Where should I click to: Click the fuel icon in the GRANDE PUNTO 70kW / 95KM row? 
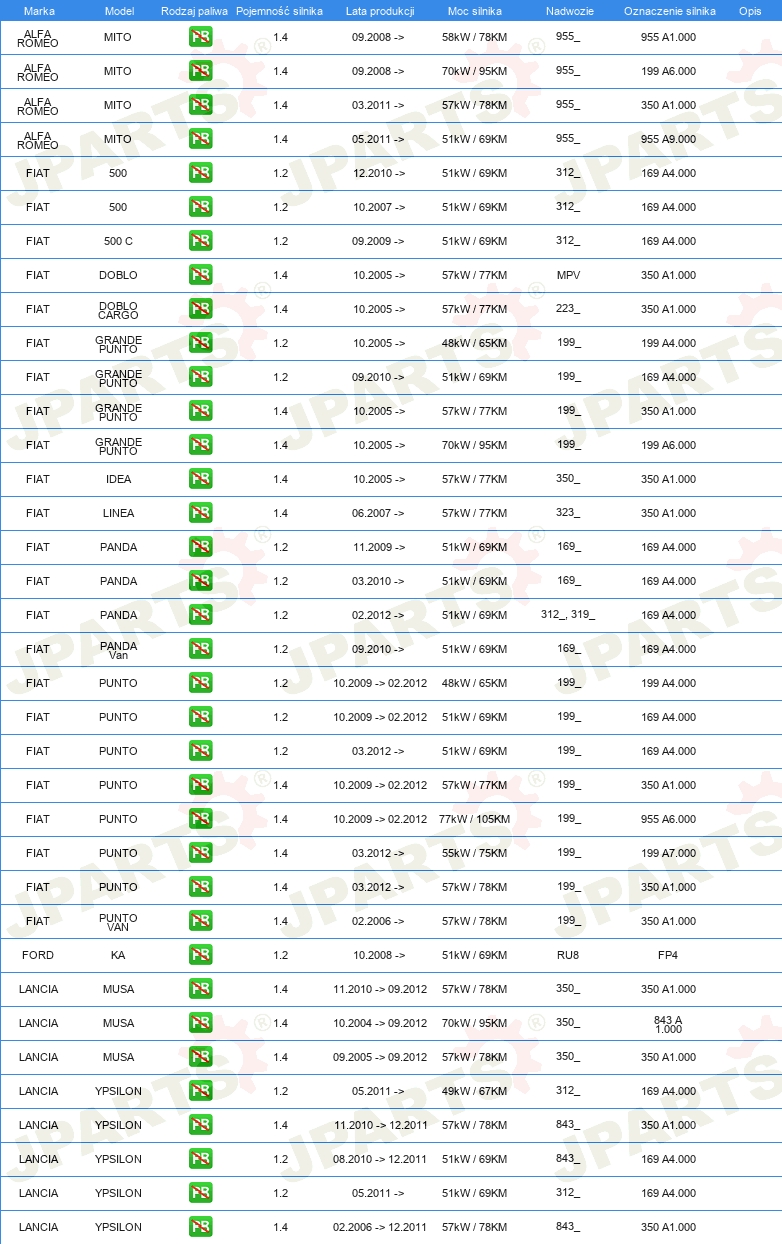(200, 445)
